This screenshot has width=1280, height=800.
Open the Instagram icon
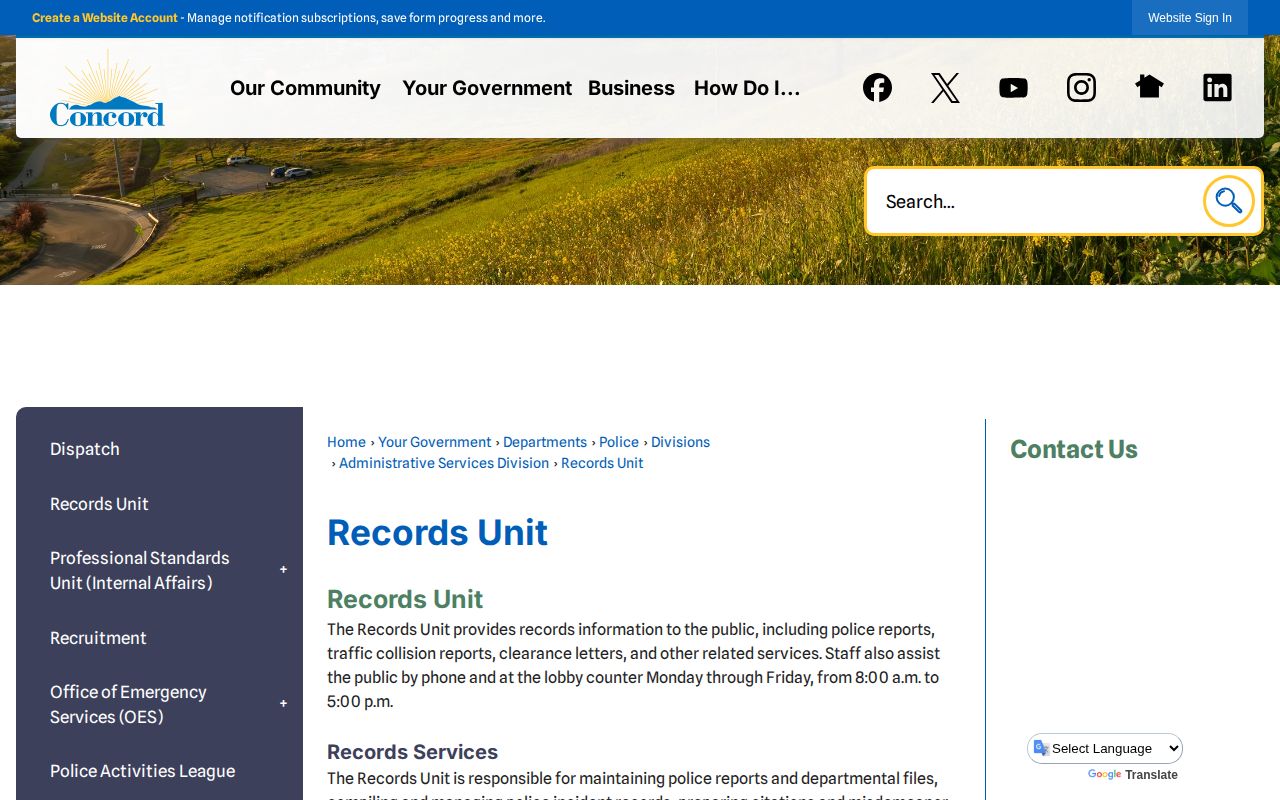click(1081, 88)
